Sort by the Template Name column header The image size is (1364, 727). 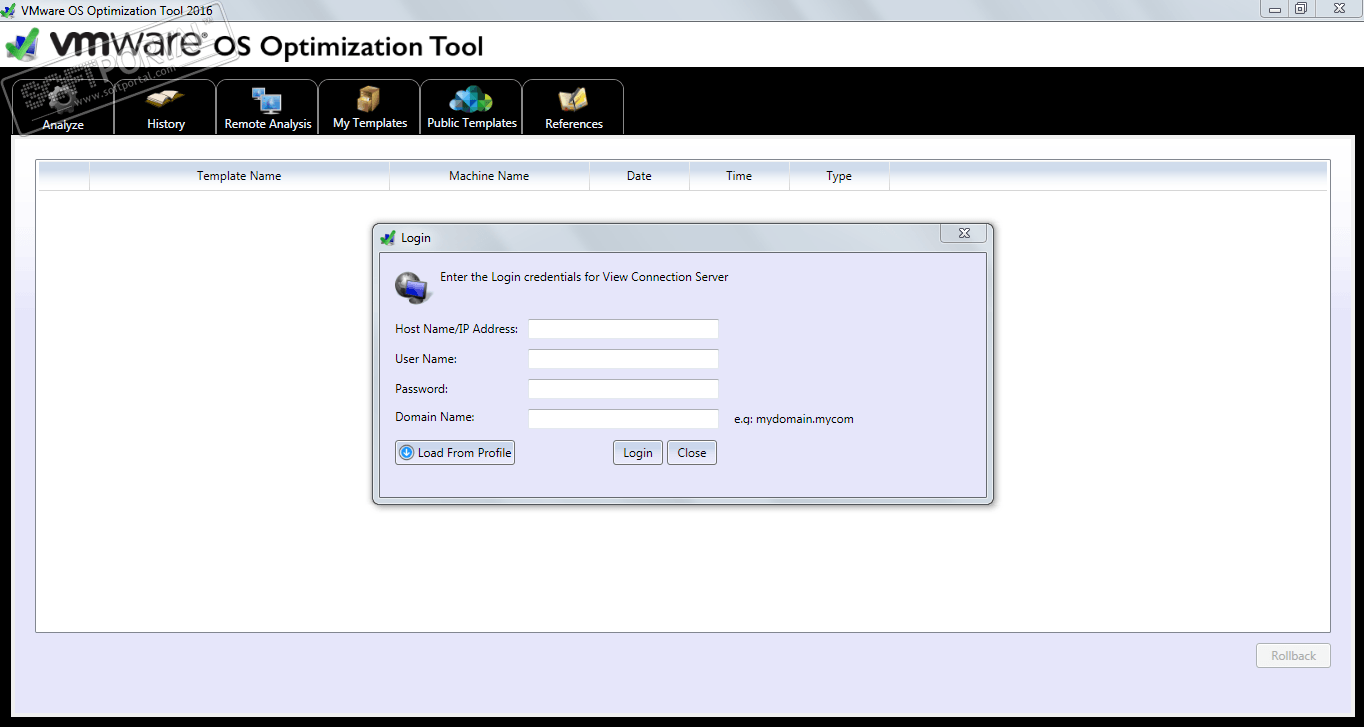pyautogui.click(x=239, y=176)
